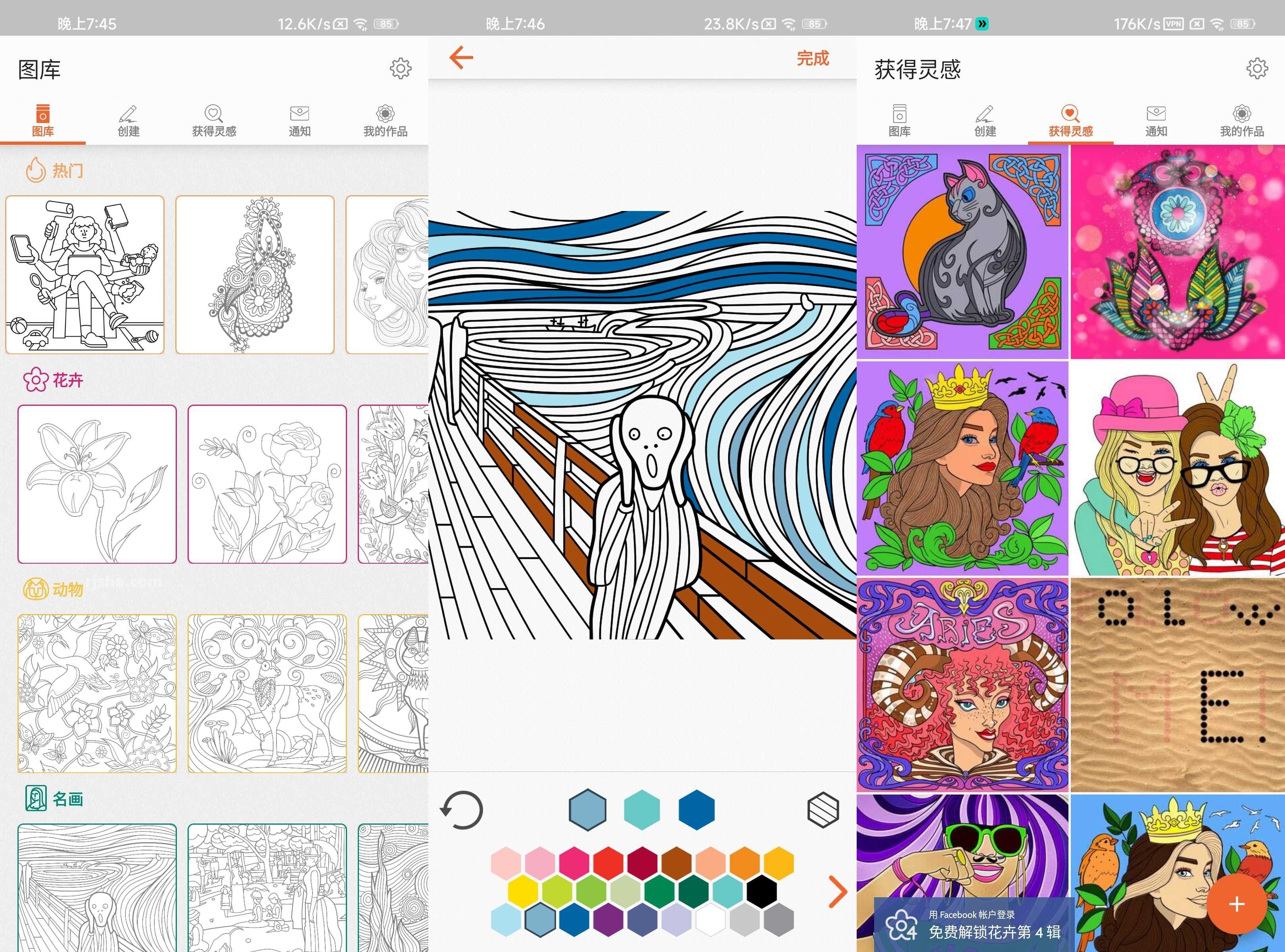Tap the 名画 portrait category heading
This screenshot has width=1285, height=952.
coord(54,799)
